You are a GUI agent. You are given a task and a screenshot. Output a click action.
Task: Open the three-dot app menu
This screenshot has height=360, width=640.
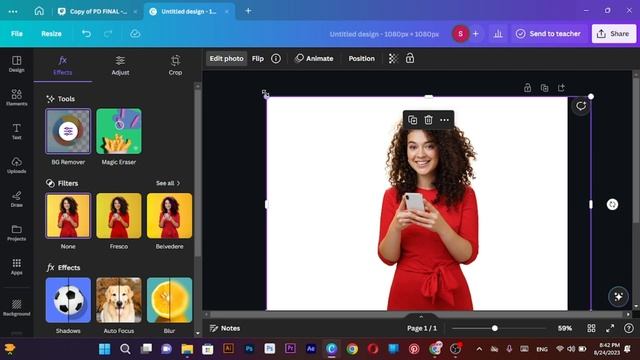pos(13,11)
